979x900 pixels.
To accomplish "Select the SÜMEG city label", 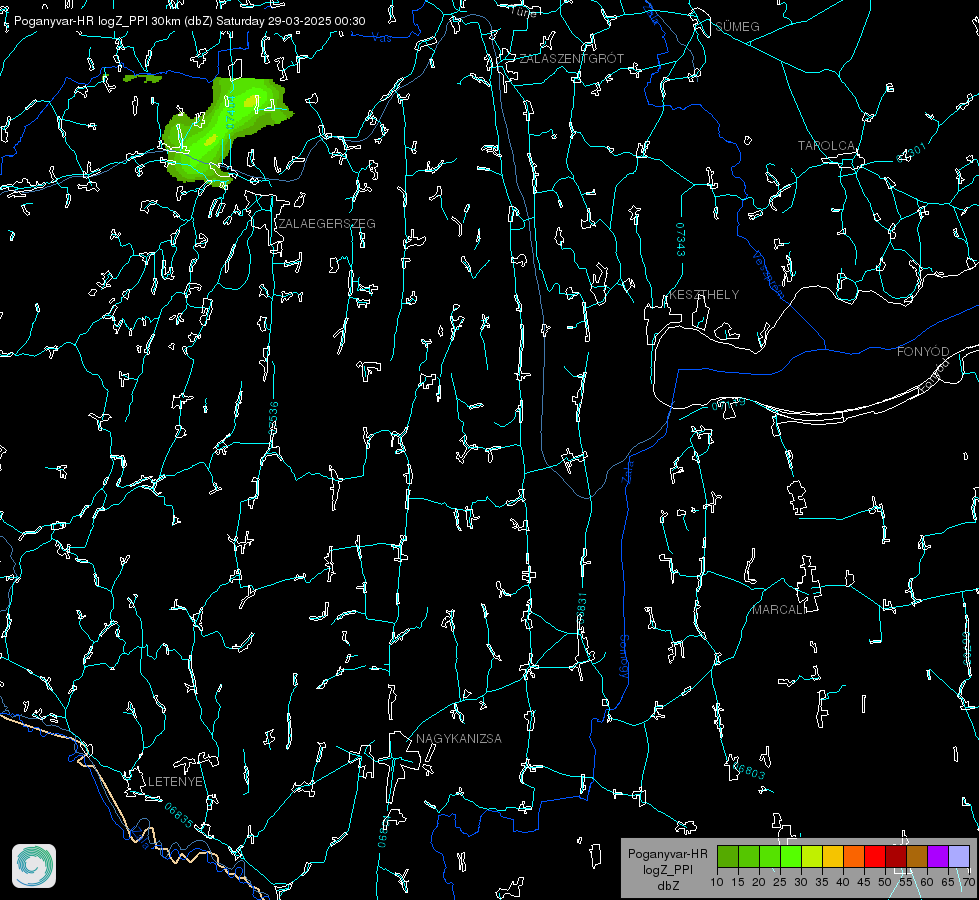I will 737,27.
